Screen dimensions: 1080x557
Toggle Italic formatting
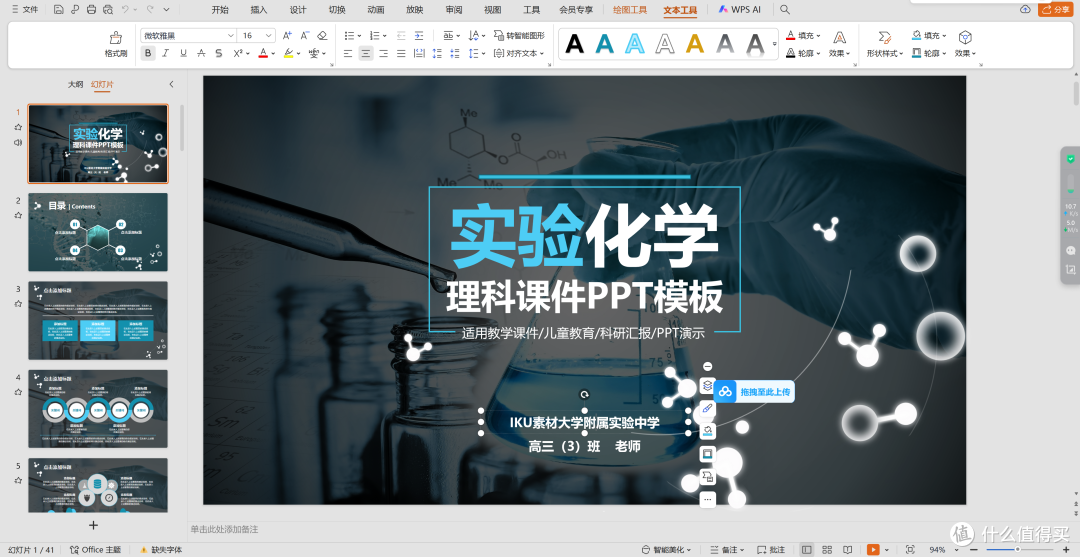pyautogui.click(x=165, y=53)
